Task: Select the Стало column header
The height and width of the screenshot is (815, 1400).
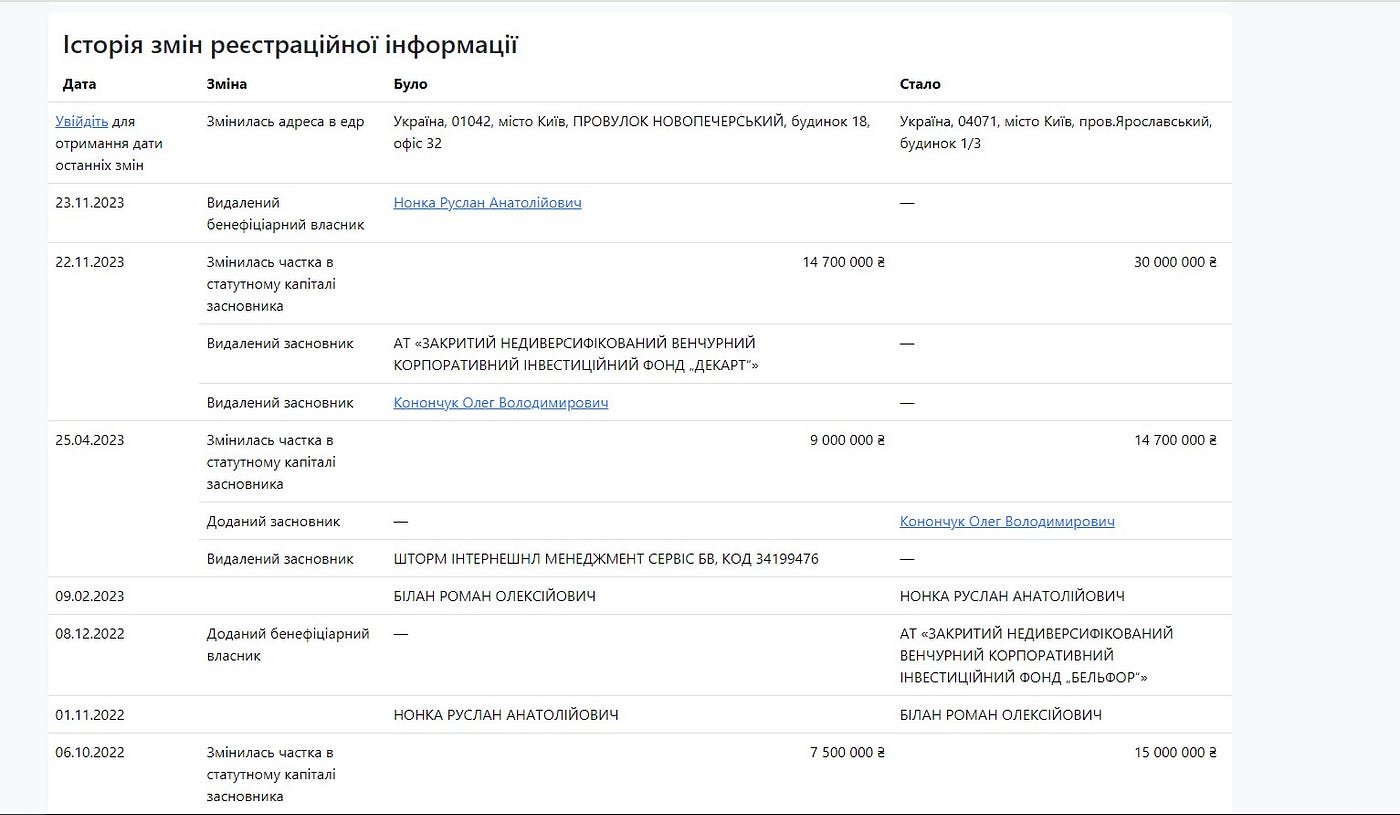Action: pos(920,84)
